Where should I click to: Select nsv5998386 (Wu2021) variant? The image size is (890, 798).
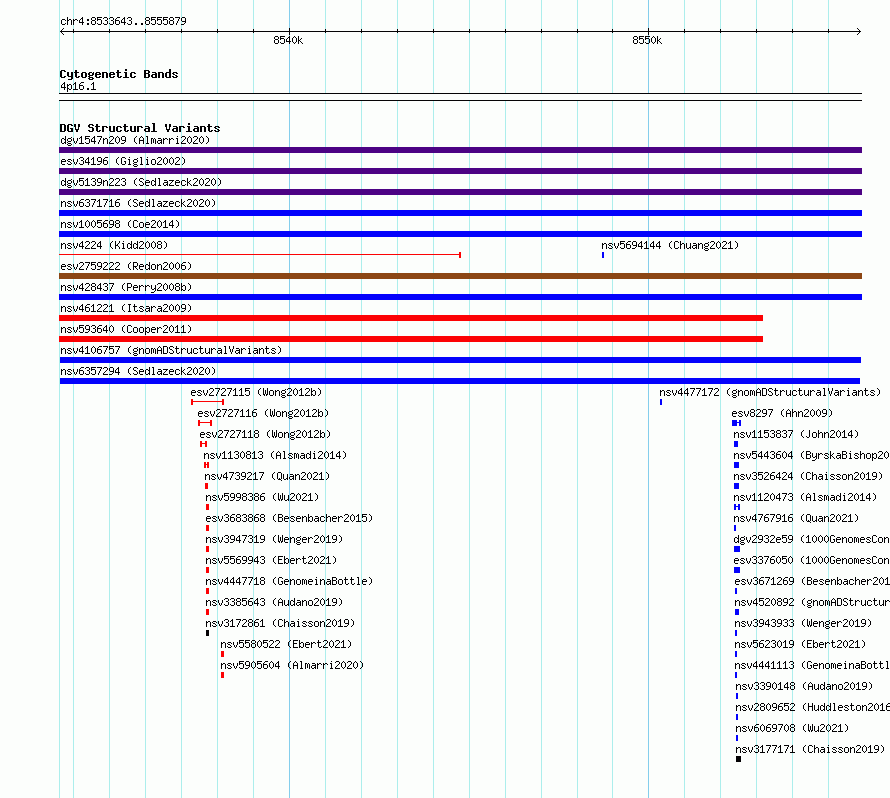tap(262, 497)
